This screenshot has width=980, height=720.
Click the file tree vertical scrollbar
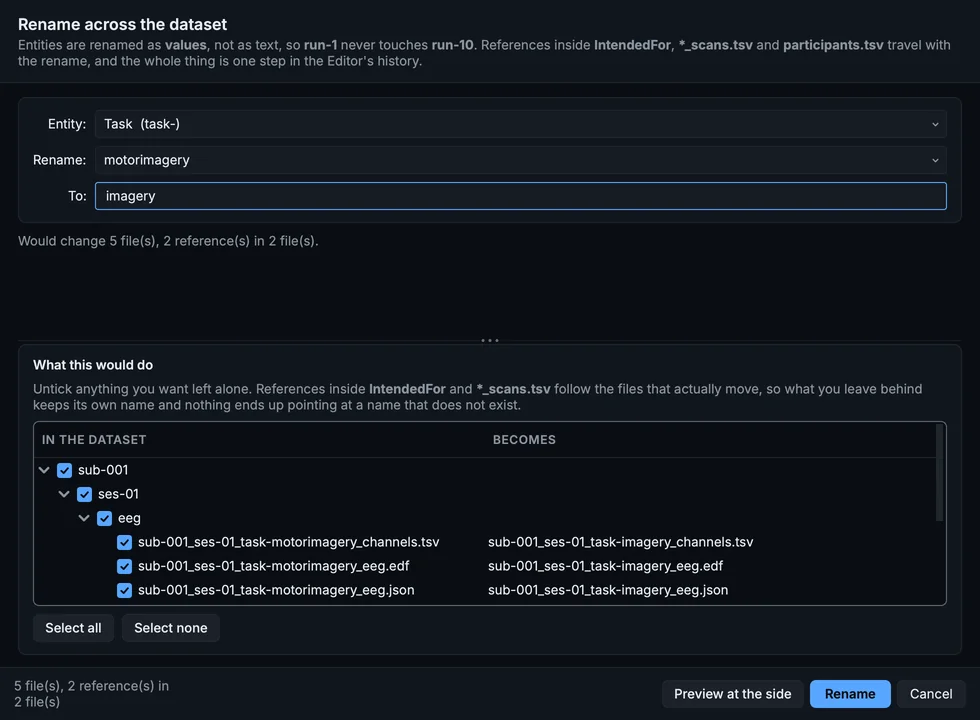coord(939,472)
